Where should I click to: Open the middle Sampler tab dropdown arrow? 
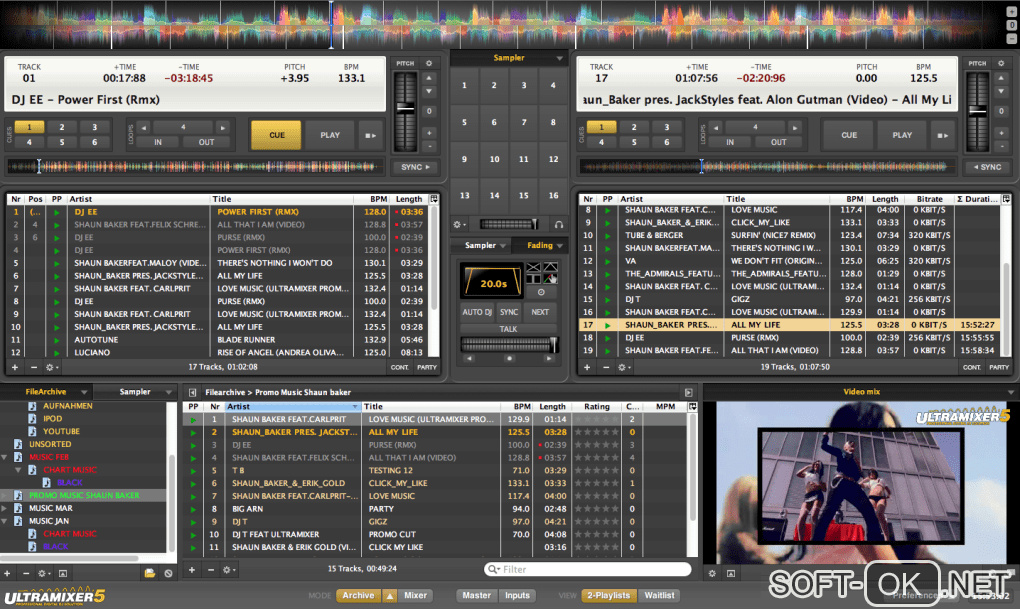click(503, 245)
